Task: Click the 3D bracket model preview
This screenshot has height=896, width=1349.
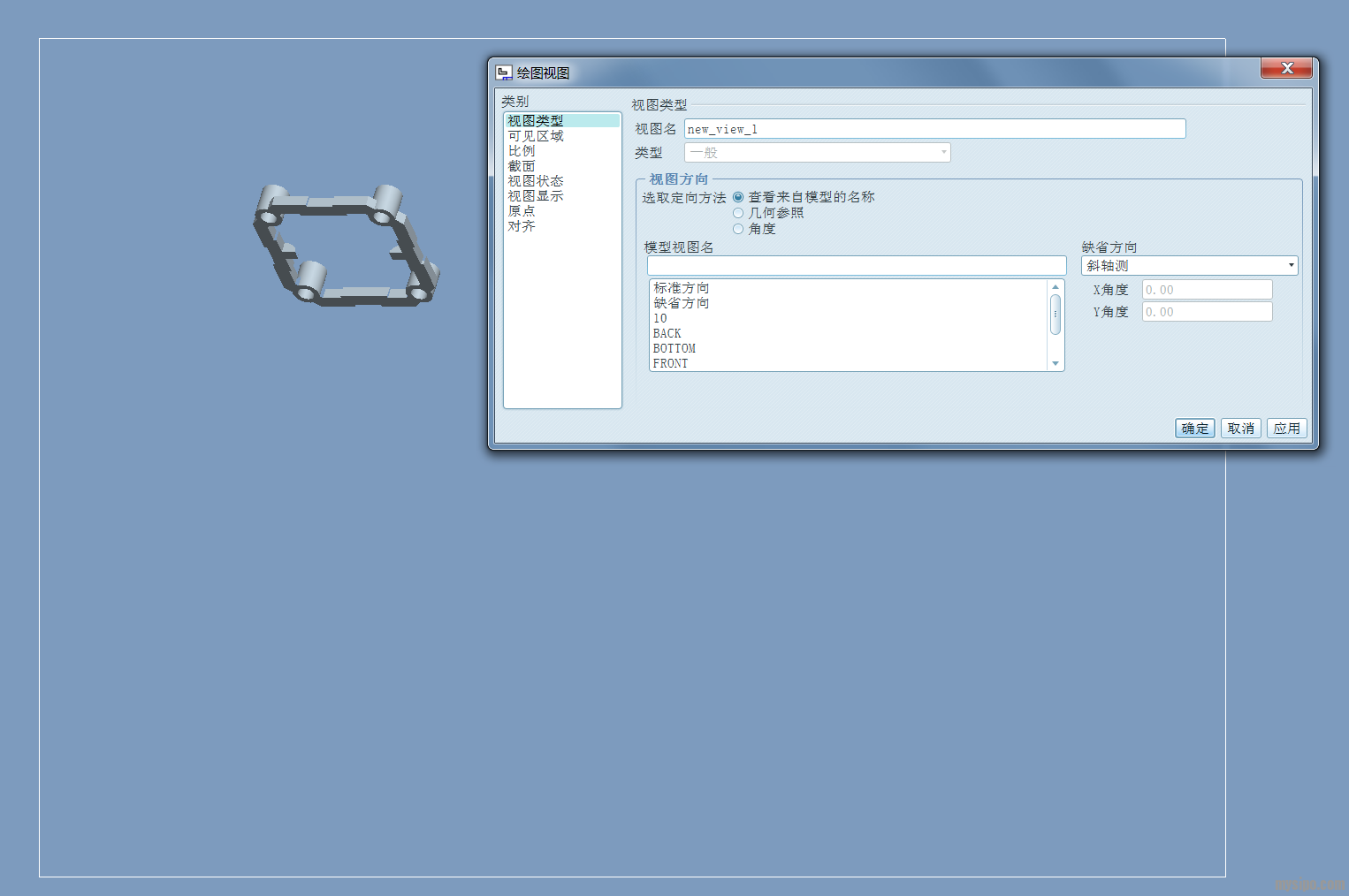Action: (x=346, y=245)
